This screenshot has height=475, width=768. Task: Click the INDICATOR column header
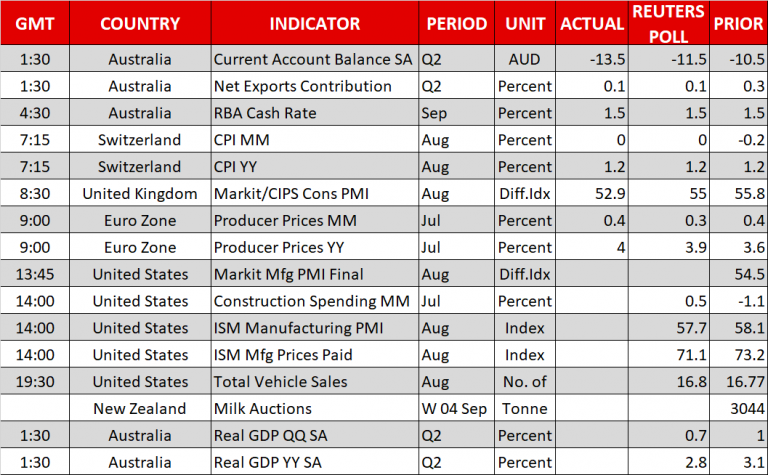click(315, 24)
